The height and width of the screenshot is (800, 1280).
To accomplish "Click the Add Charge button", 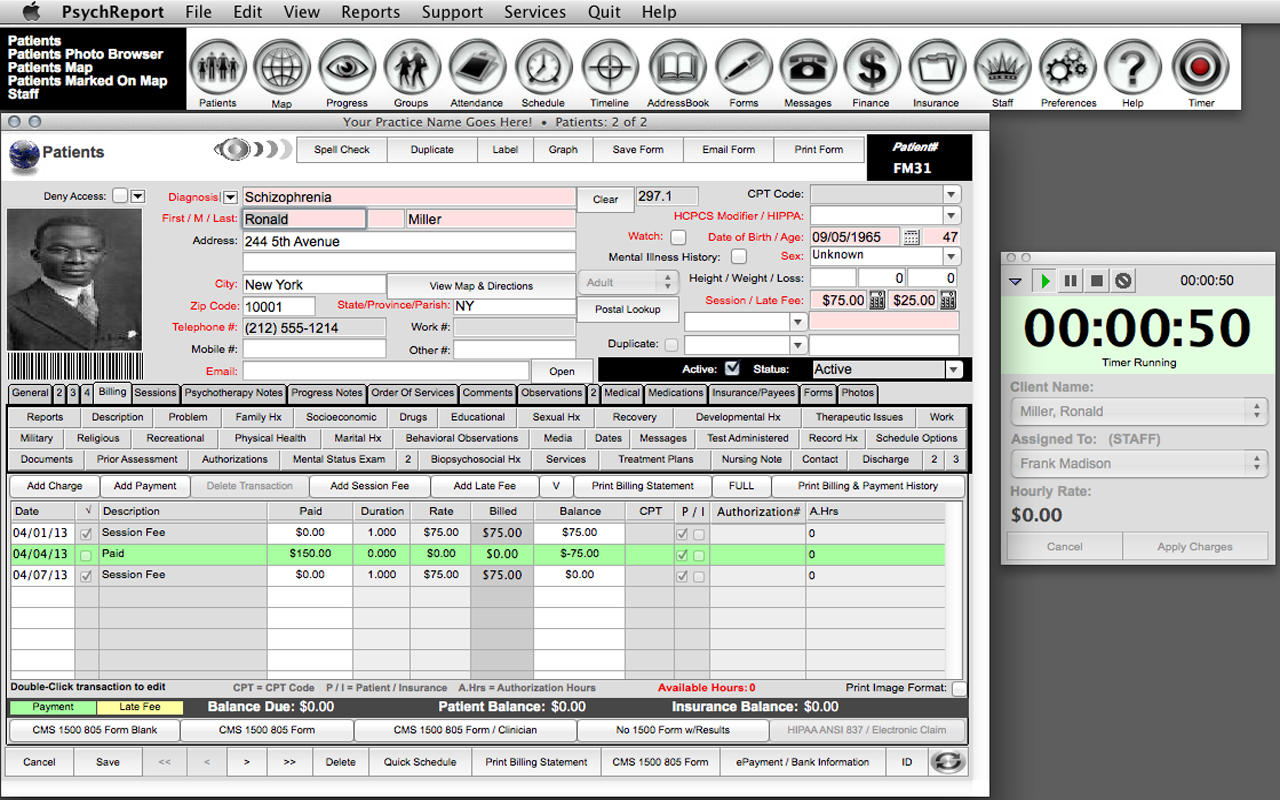I will pos(55,486).
